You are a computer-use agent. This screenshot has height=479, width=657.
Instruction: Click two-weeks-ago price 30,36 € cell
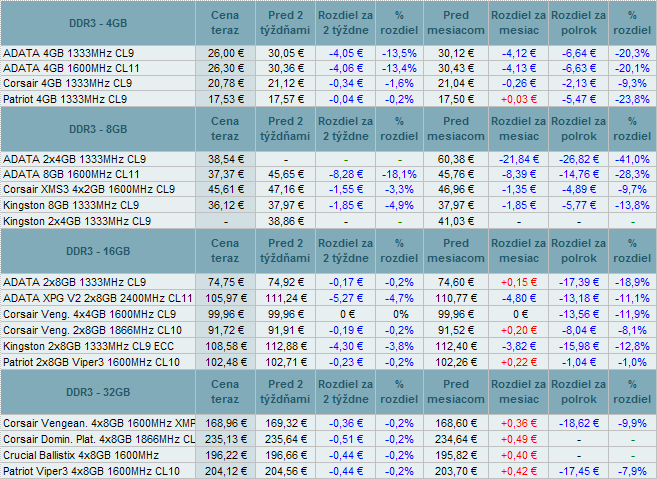pyautogui.click(x=285, y=68)
